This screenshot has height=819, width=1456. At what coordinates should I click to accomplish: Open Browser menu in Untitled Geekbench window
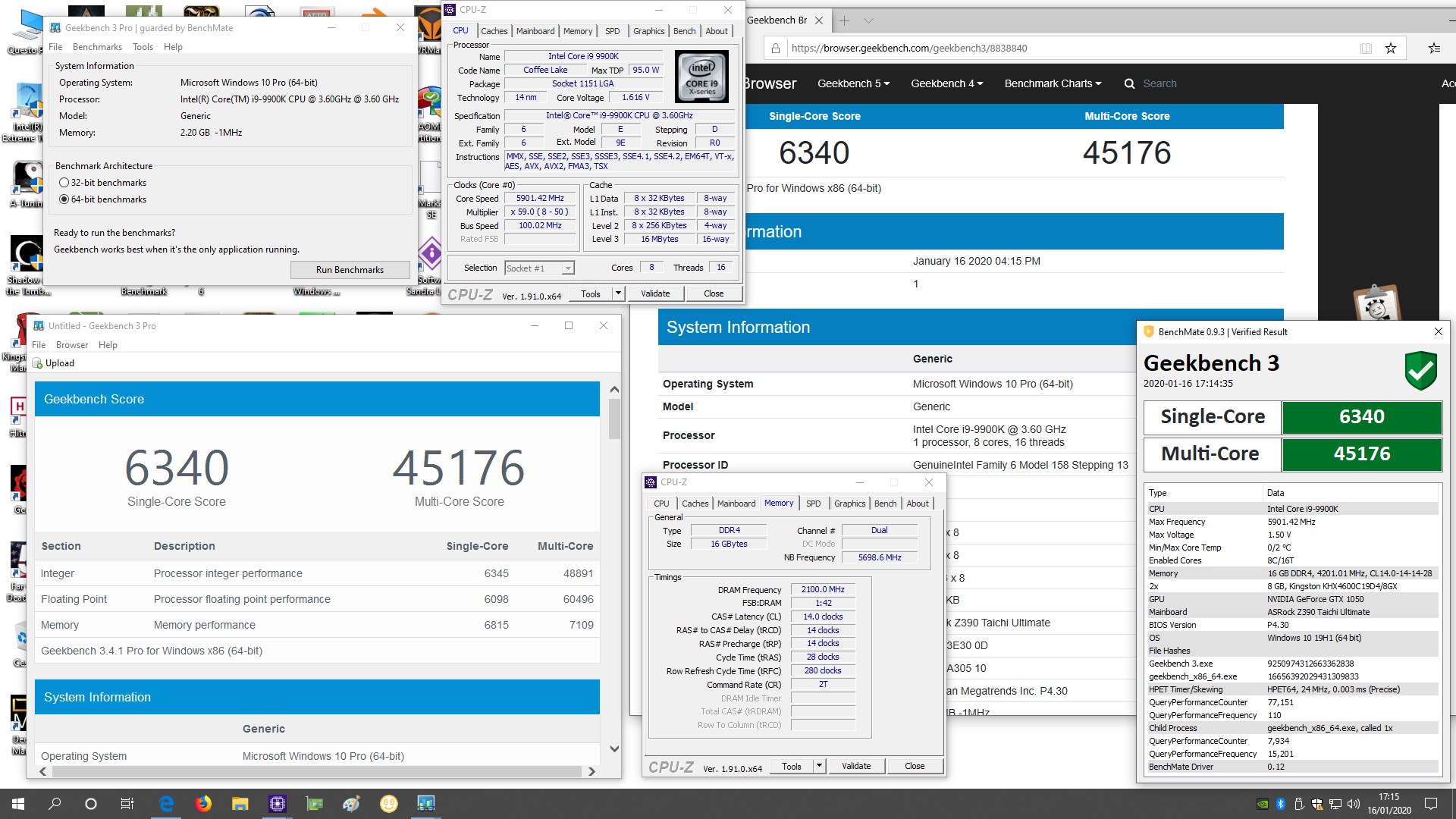point(72,345)
